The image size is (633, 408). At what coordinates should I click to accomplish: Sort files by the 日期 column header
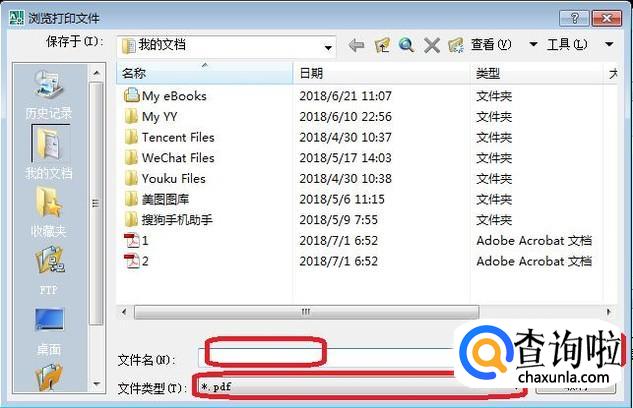pyautogui.click(x=381, y=73)
